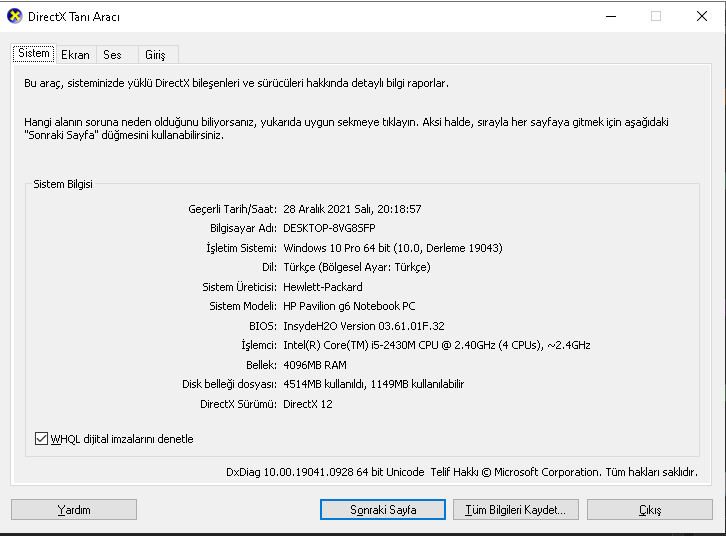Open the Ekran tab
The image size is (726, 536).
[75, 55]
